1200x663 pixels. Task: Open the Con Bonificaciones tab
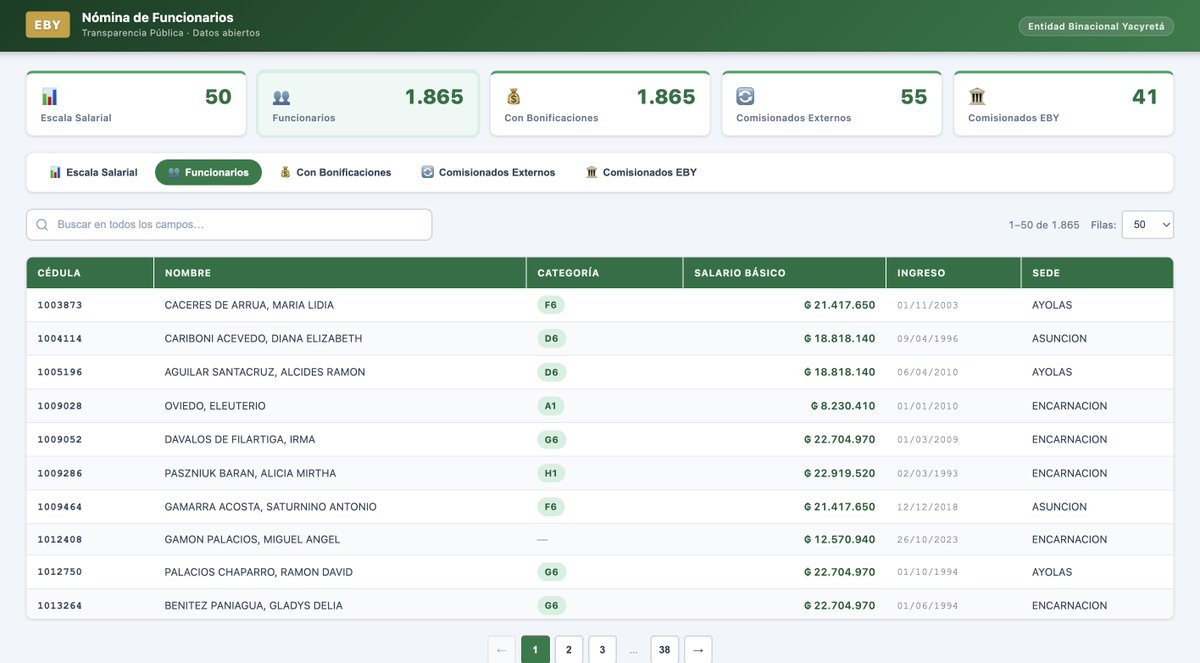[335, 172]
